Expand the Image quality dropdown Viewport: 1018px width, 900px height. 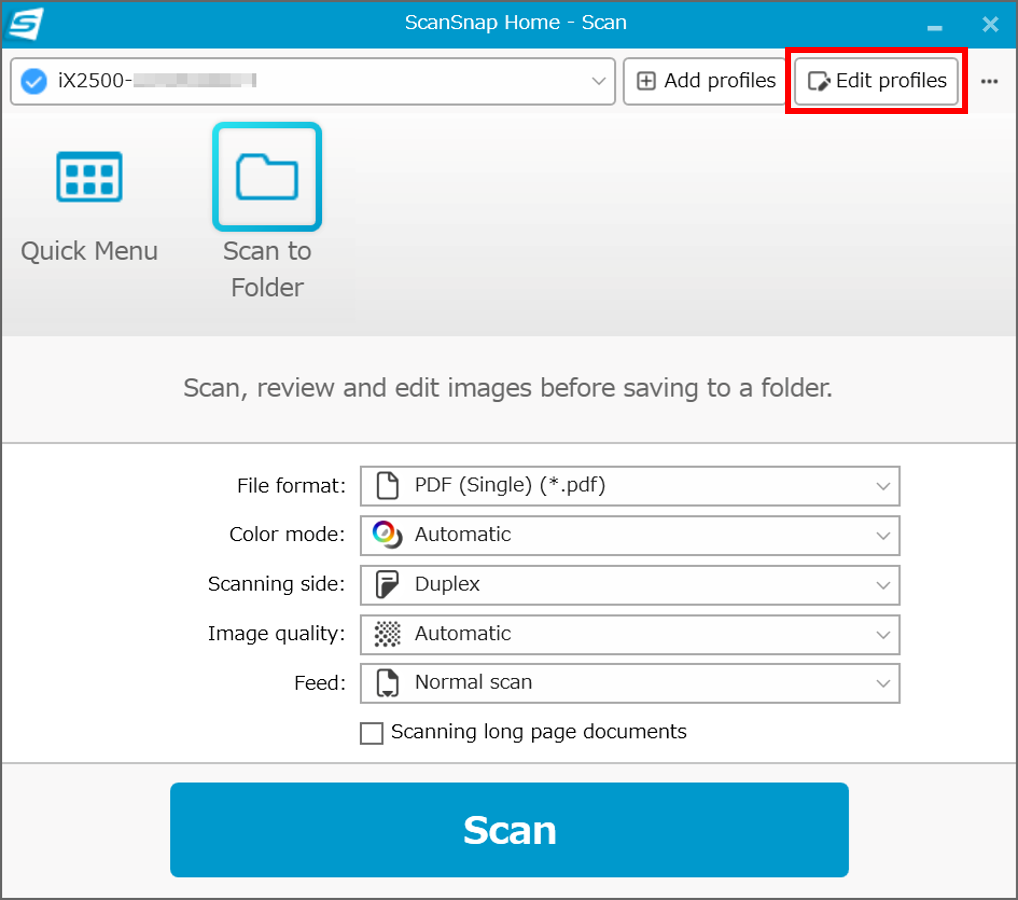pyautogui.click(x=630, y=634)
